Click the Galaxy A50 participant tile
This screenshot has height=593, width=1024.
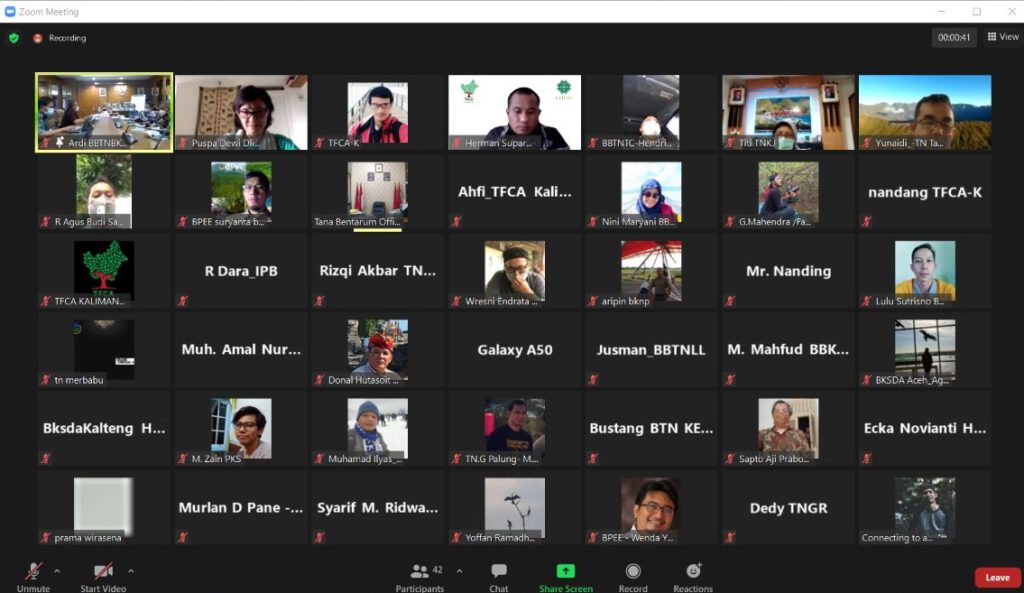514,350
